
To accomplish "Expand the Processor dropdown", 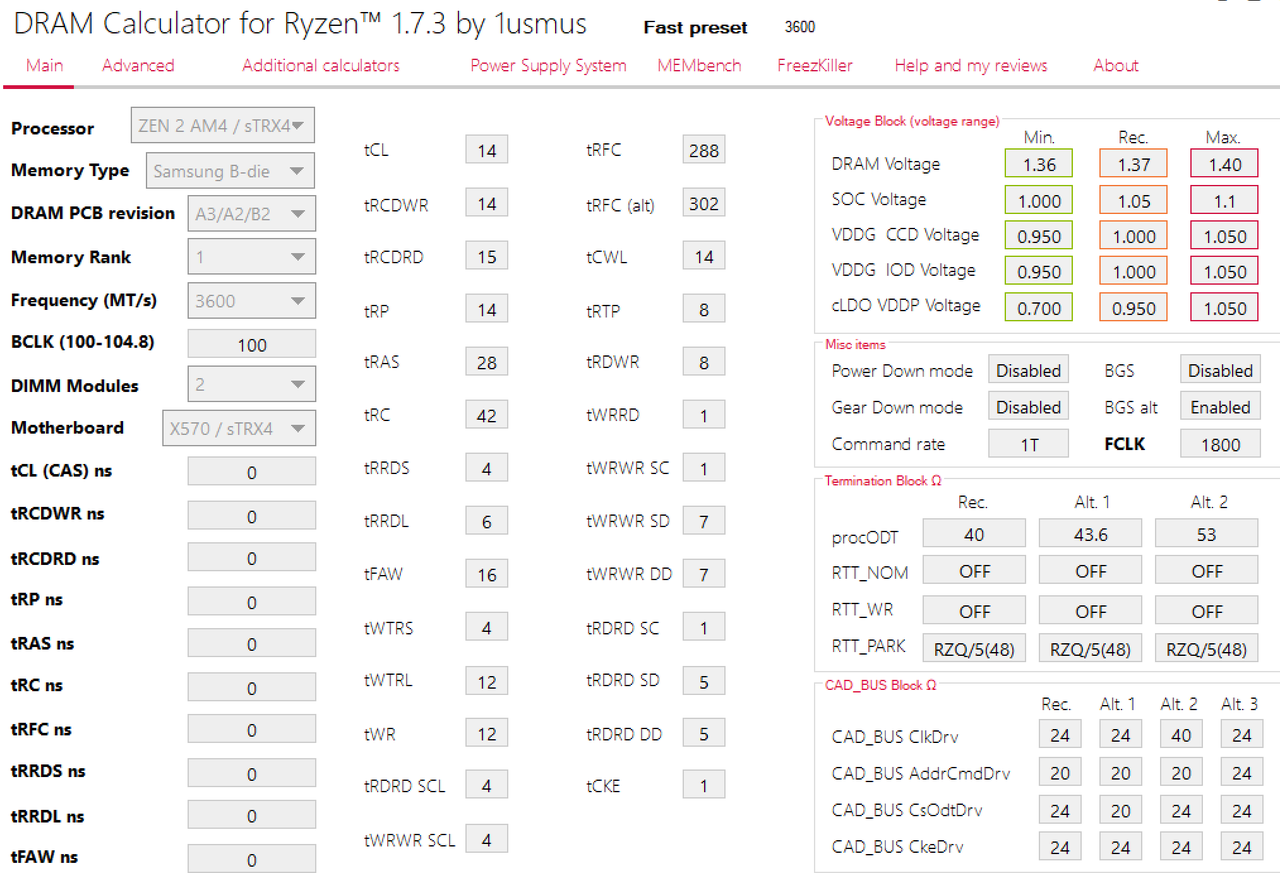I will pyautogui.click(x=223, y=126).
